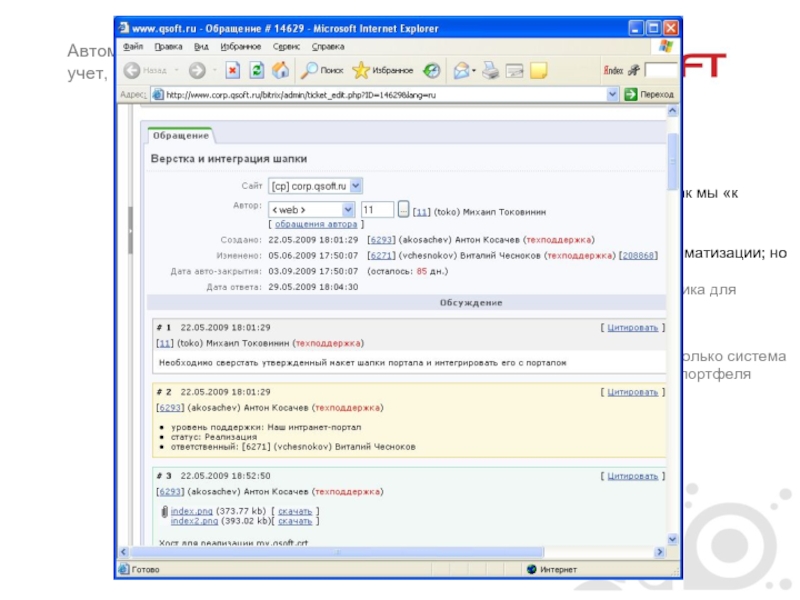Image resolution: width=800 pixels, height=600 pixels.
Task: Open the Mail button dropdown arrow
Action: (474, 70)
